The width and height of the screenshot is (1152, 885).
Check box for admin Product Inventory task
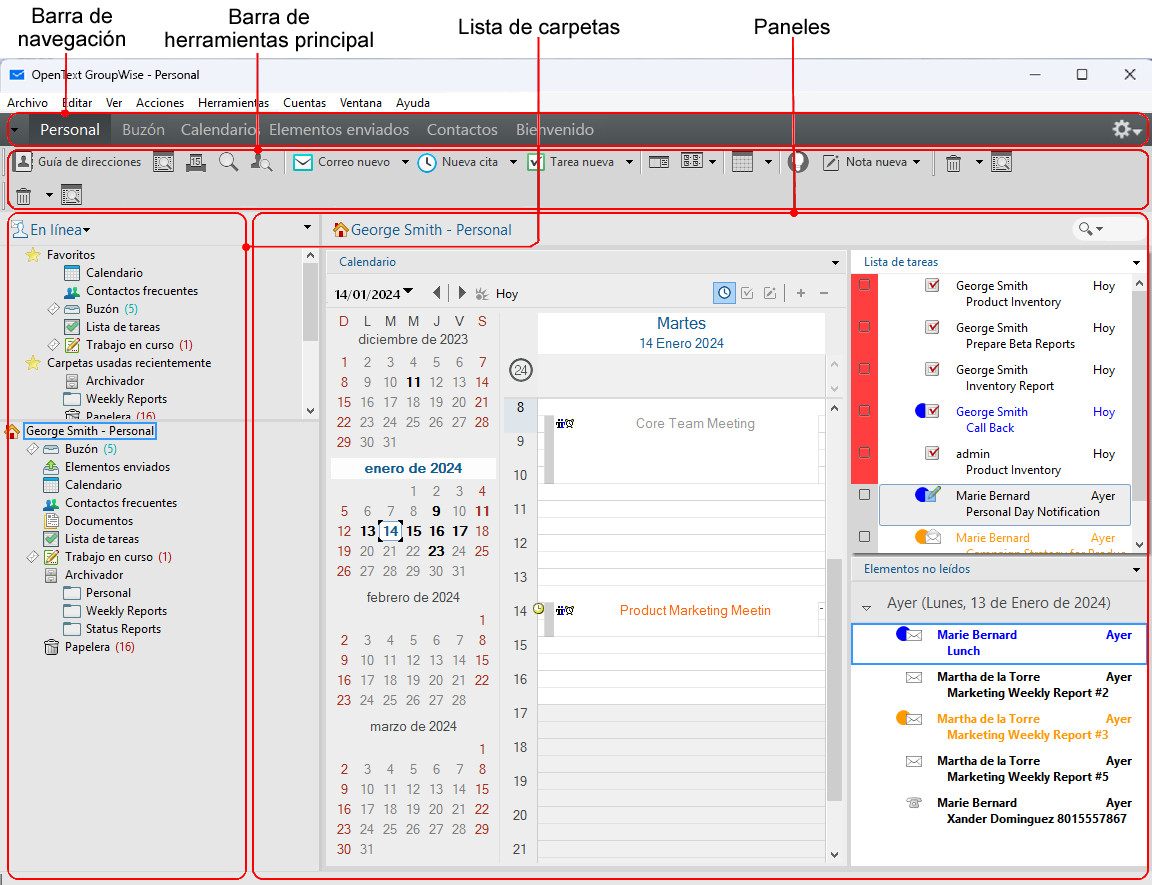(865, 452)
